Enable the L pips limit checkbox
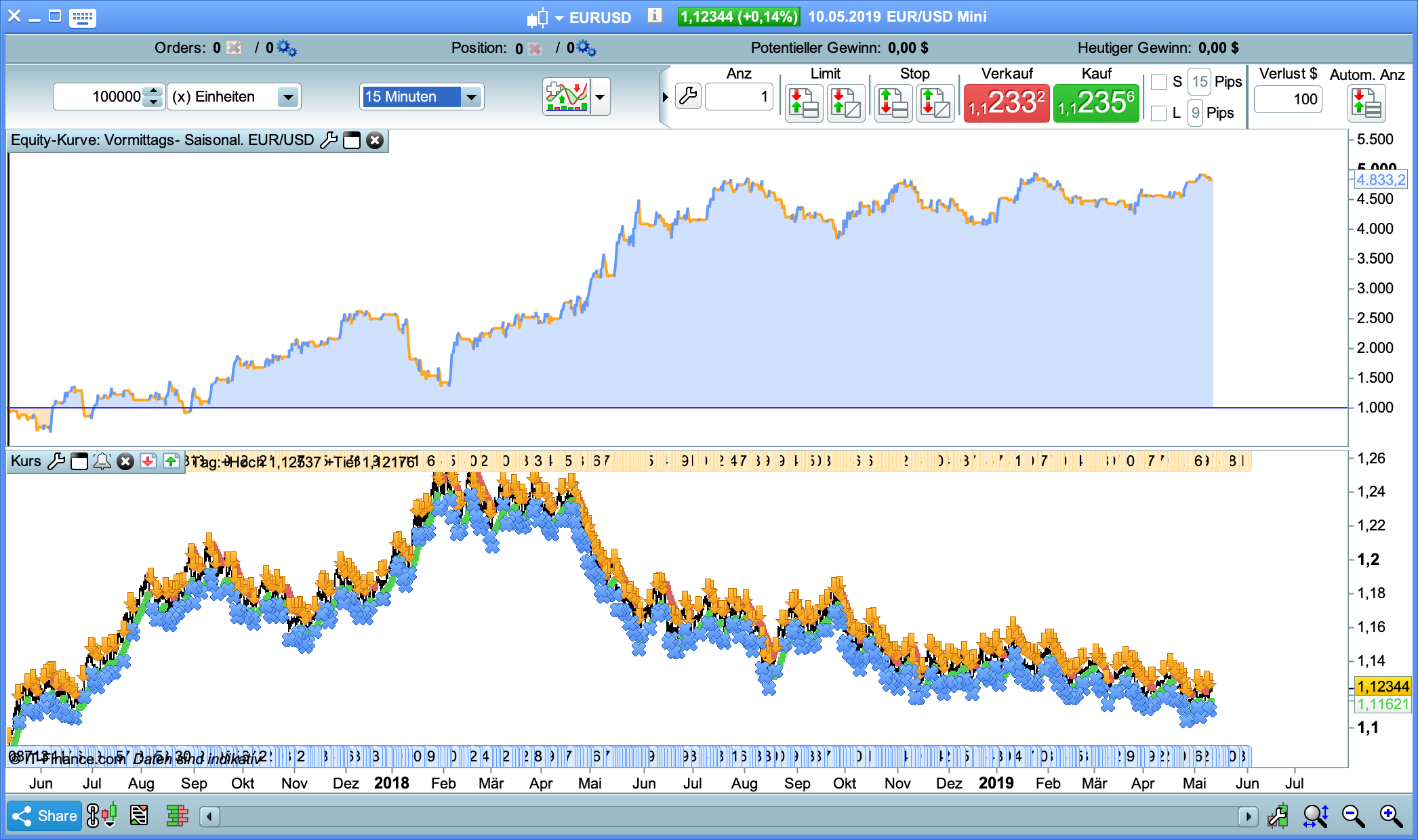Viewport: 1418px width, 840px height. [x=1159, y=112]
